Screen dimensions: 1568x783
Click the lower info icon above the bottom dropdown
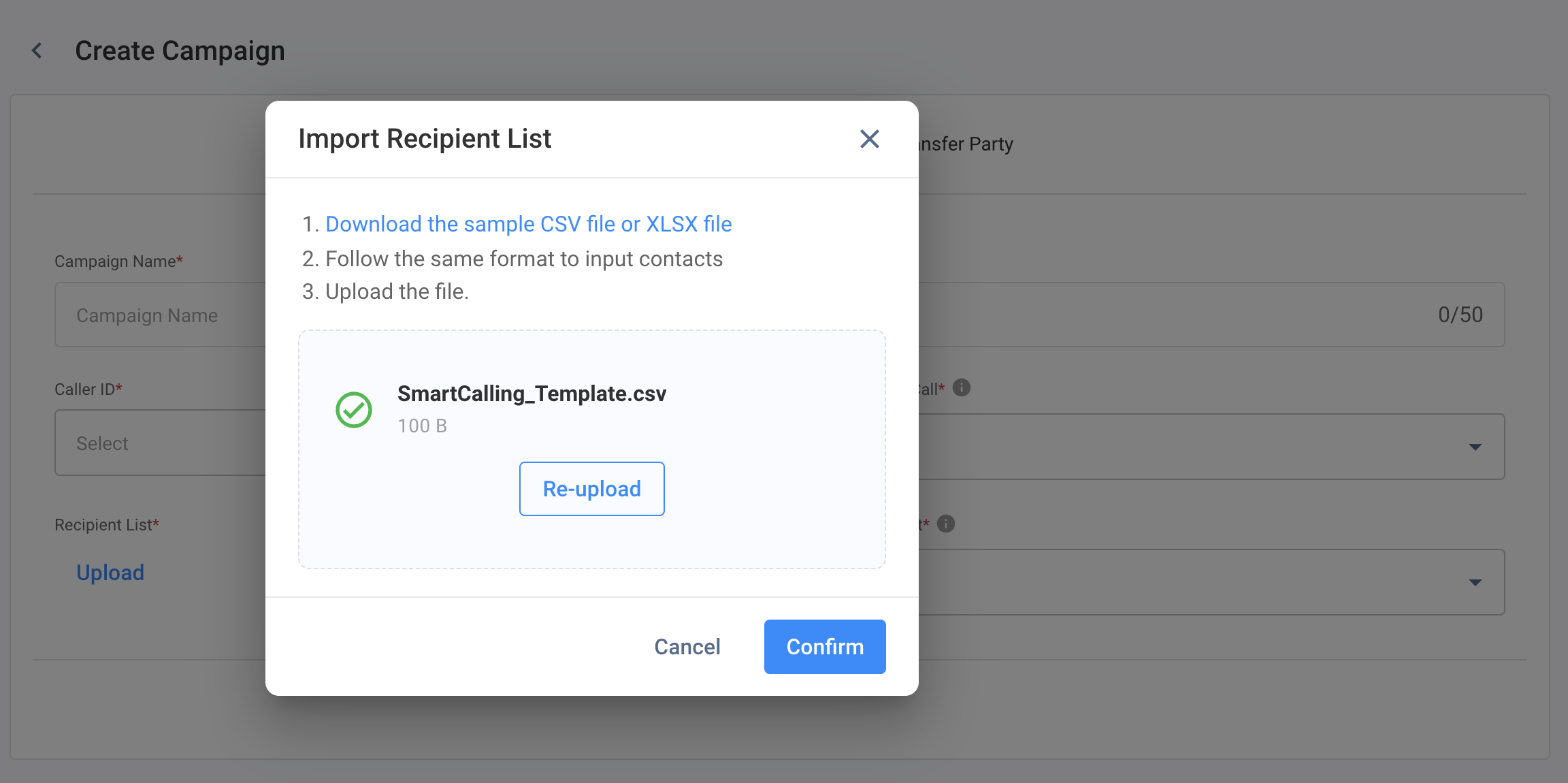pos(945,524)
